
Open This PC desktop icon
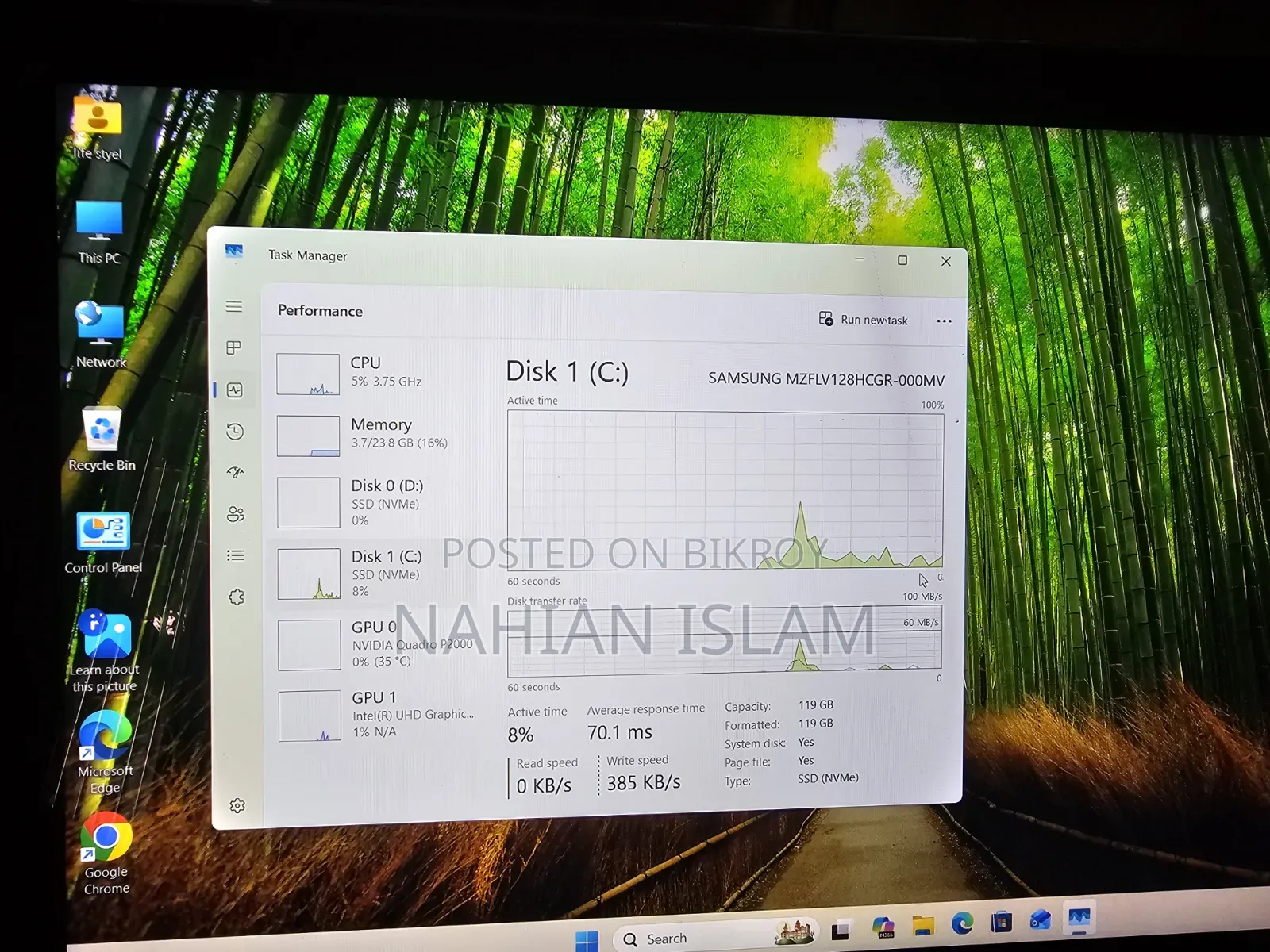[x=99, y=231]
